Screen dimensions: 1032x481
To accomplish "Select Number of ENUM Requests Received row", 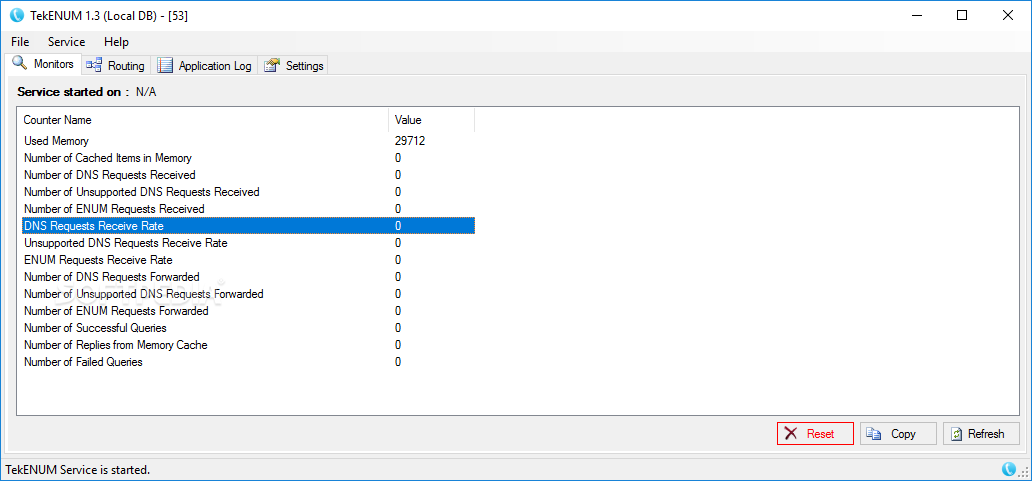I will click(x=249, y=209).
